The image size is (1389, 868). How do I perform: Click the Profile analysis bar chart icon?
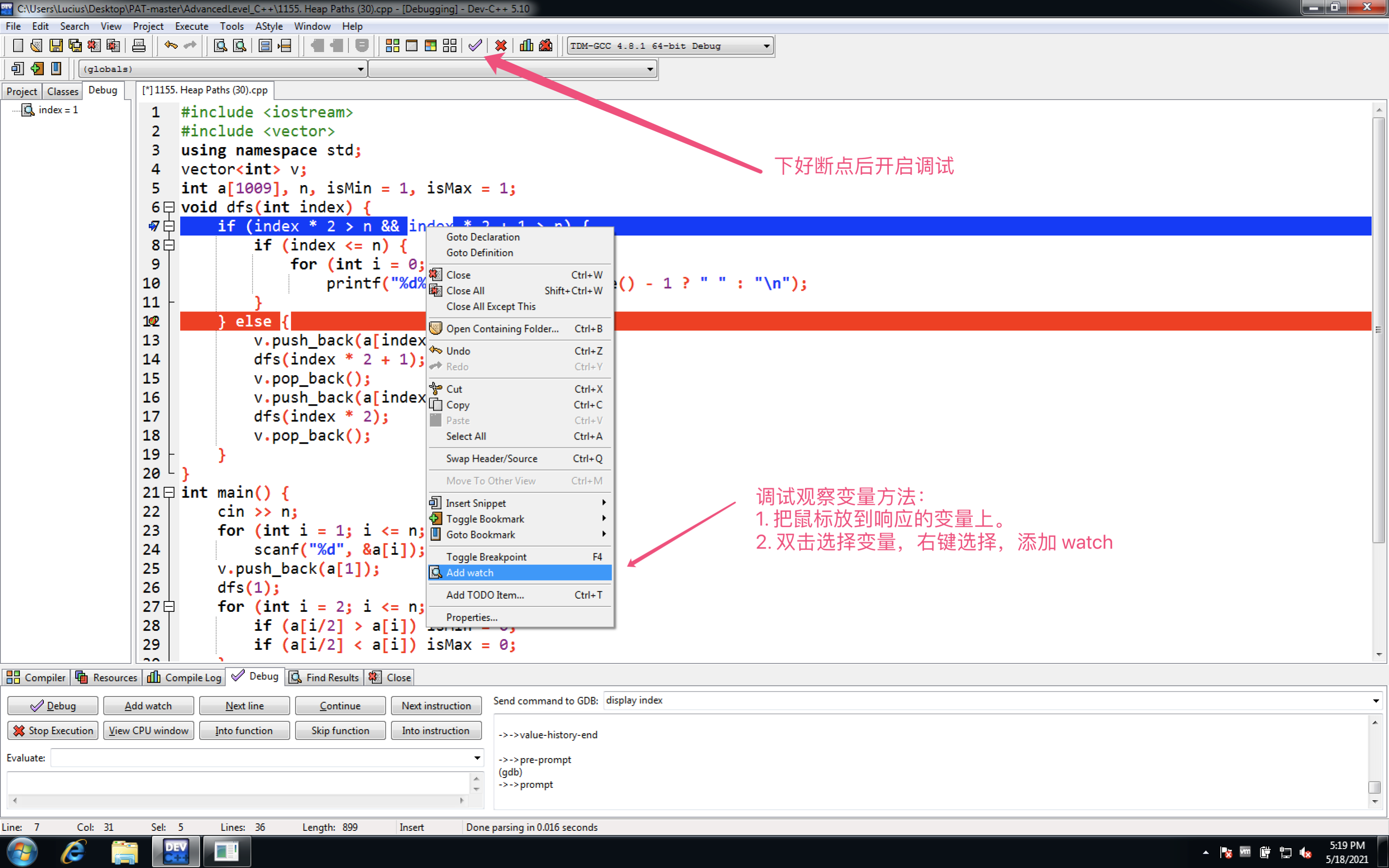point(526,45)
